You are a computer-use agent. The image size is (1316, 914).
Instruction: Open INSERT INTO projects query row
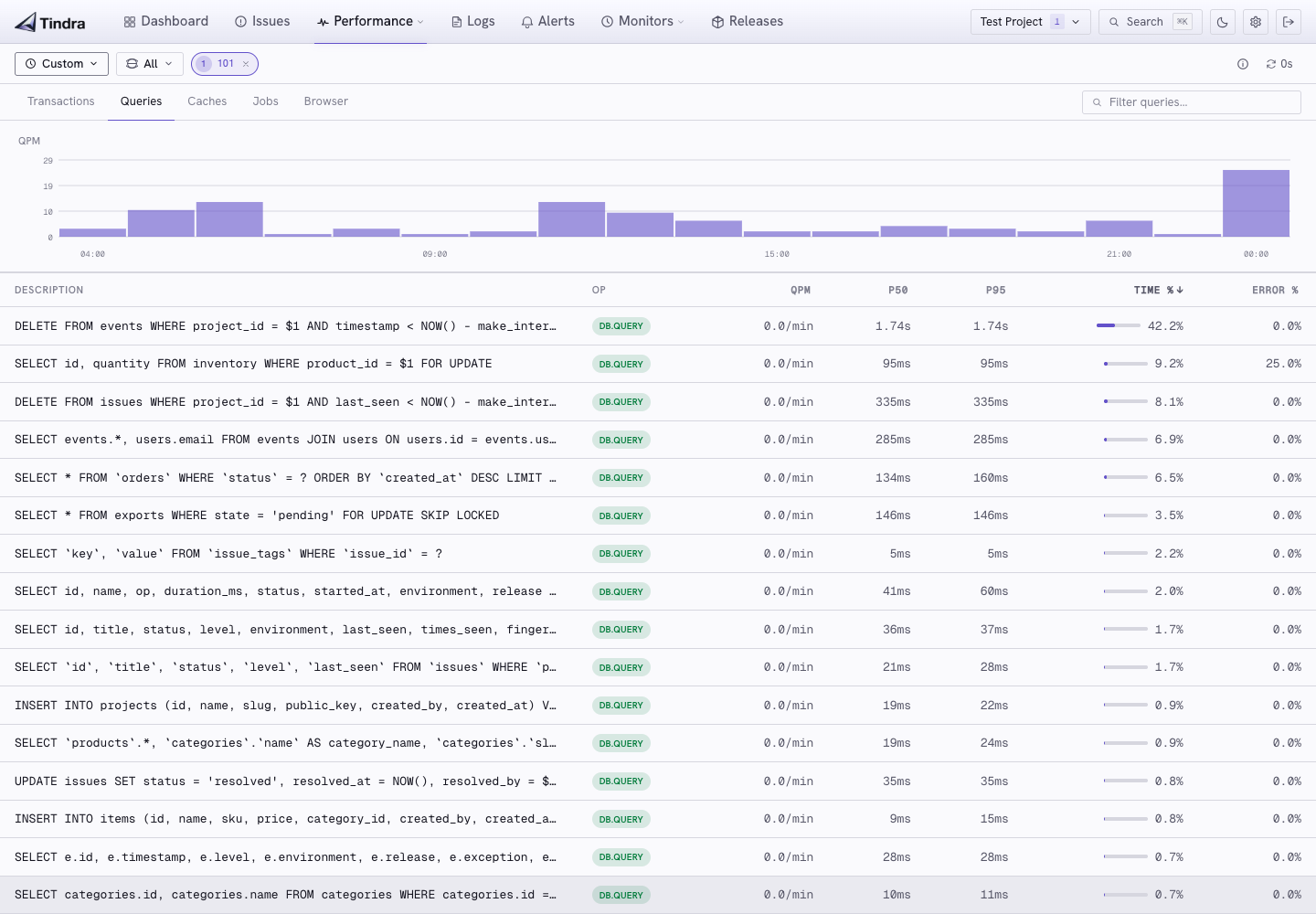click(658, 706)
